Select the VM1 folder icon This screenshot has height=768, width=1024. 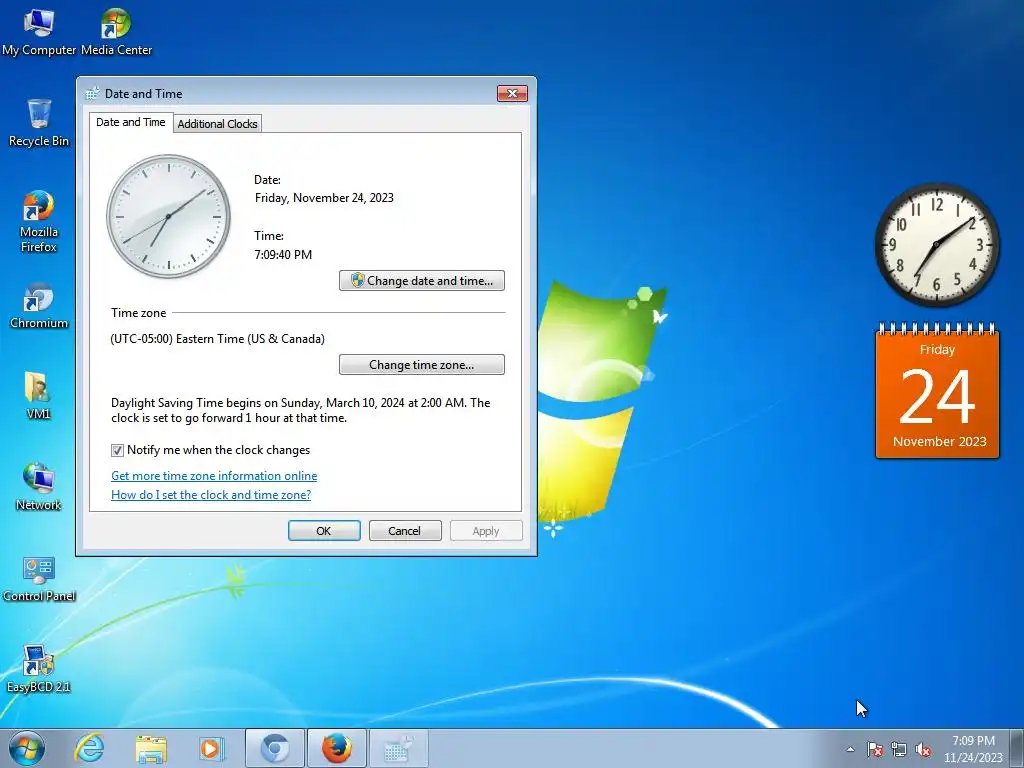coord(39,395)
